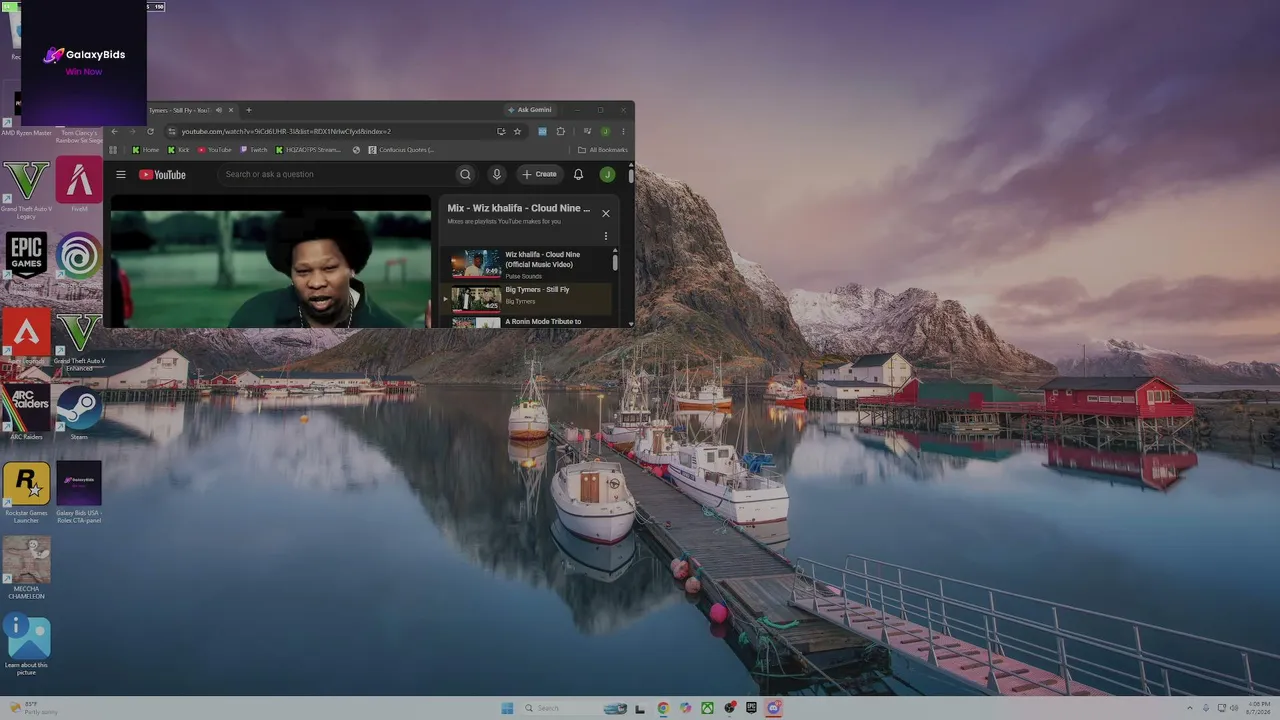Click the YouTube logo
This screenshot has width=1280, height=720.
162,174
